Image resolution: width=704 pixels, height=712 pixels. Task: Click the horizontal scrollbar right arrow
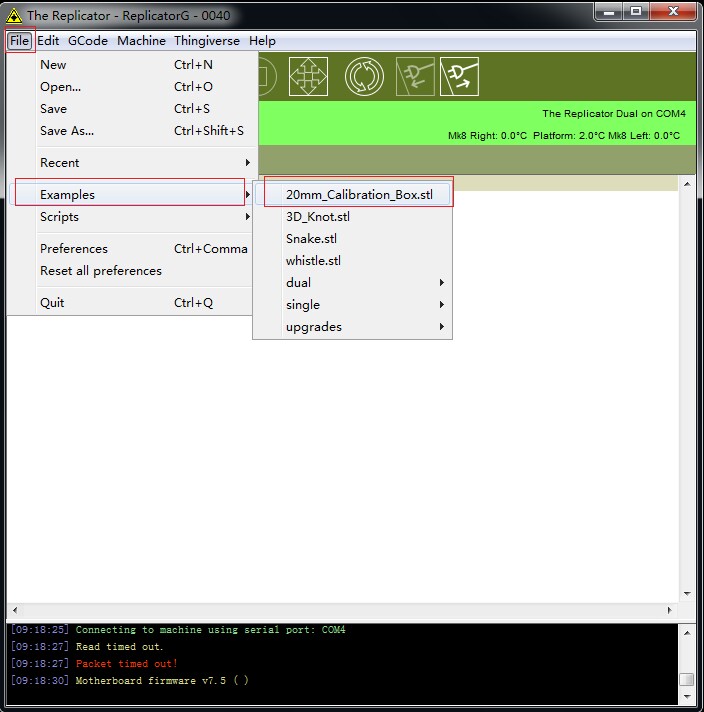(669, 610)
